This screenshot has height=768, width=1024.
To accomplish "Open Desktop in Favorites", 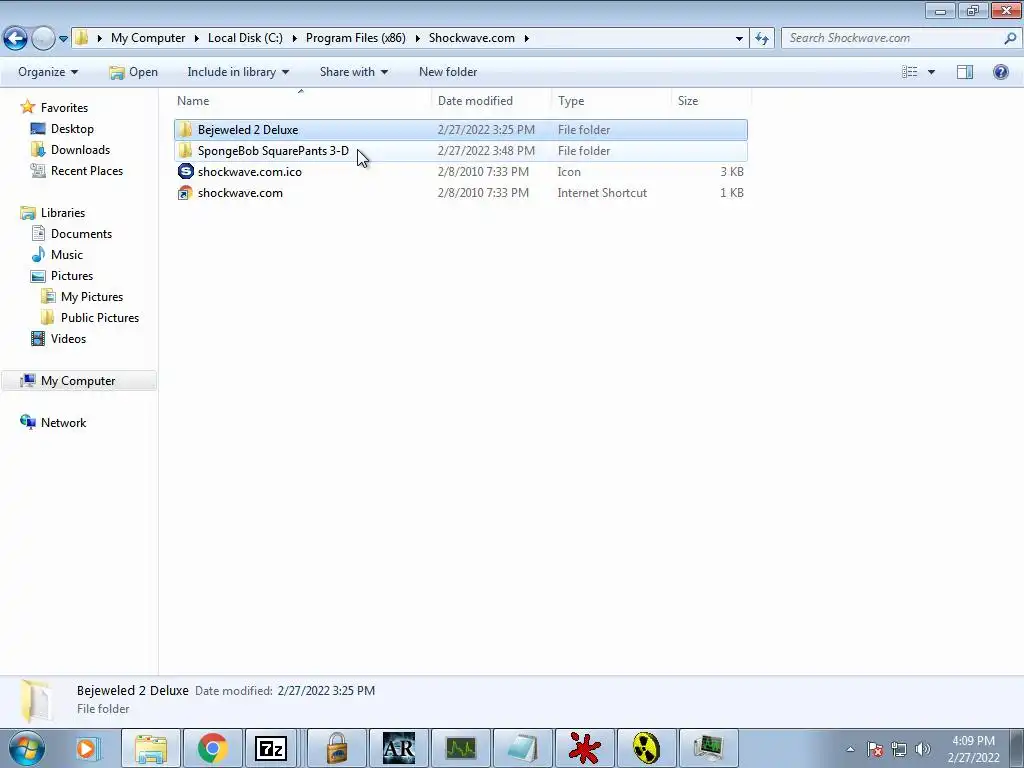I will (x=72, y=129).
